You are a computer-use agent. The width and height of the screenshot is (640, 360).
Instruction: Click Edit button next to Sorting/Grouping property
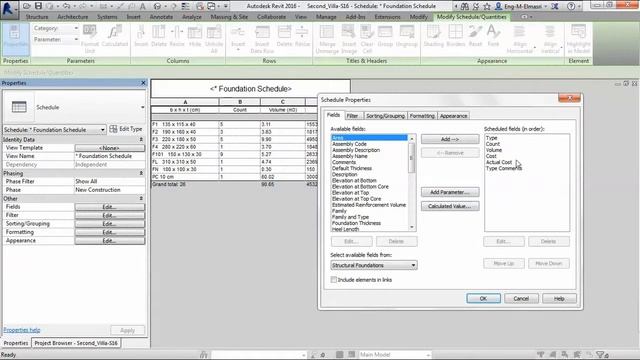[109, 224]
